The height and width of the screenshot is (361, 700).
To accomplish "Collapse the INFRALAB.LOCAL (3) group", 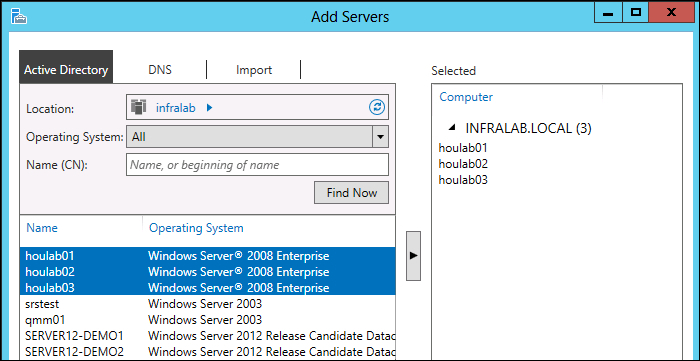I will click(452, 128).
